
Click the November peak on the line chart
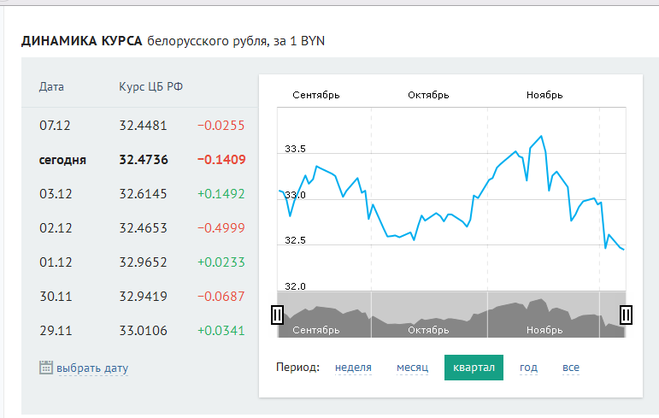point(541,136)
